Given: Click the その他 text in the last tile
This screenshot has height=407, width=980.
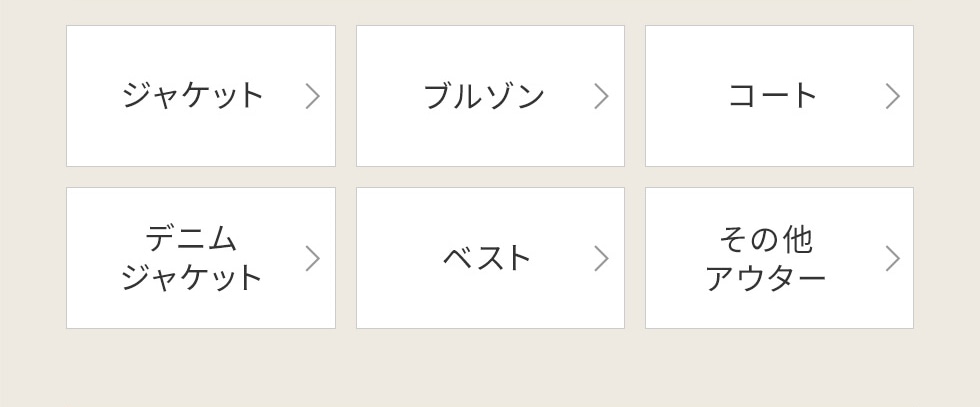Looking at the screenshot, I should 765,240.
